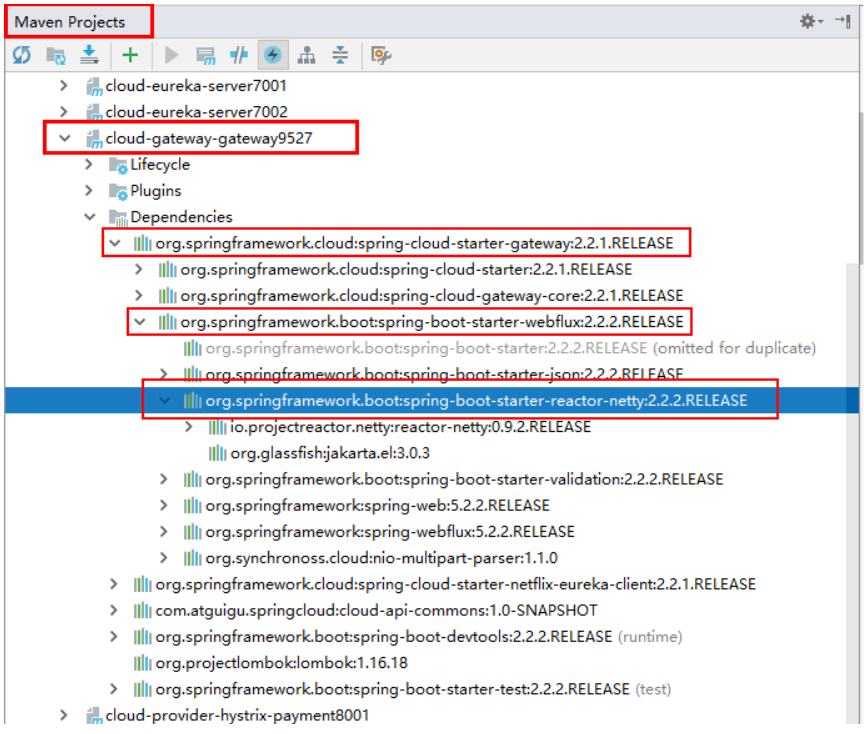Select the Maven Projects panel title

pyautogui.click(x=70, y=22)
